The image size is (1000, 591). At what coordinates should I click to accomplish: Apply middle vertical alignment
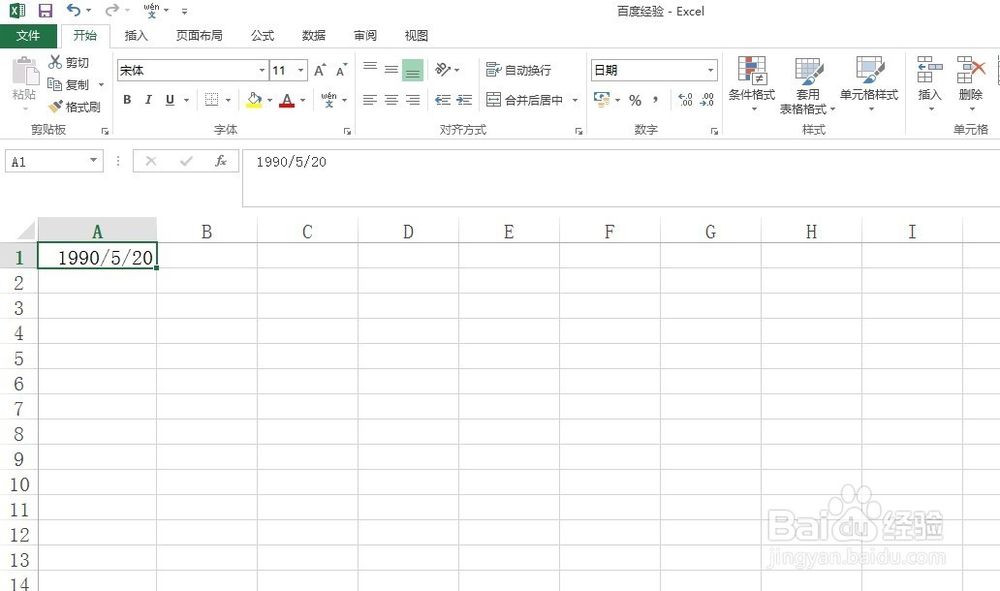click(x=392, y=69)
